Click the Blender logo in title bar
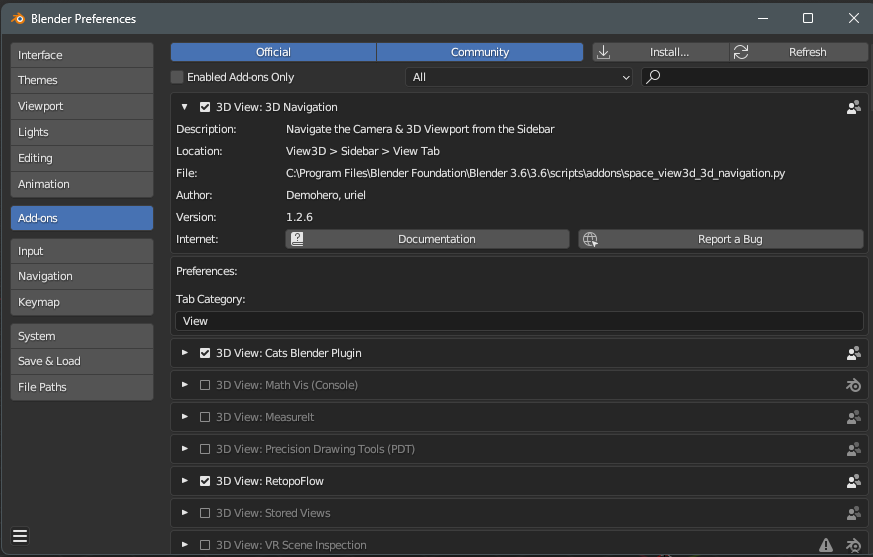 (x=18, y=18)
